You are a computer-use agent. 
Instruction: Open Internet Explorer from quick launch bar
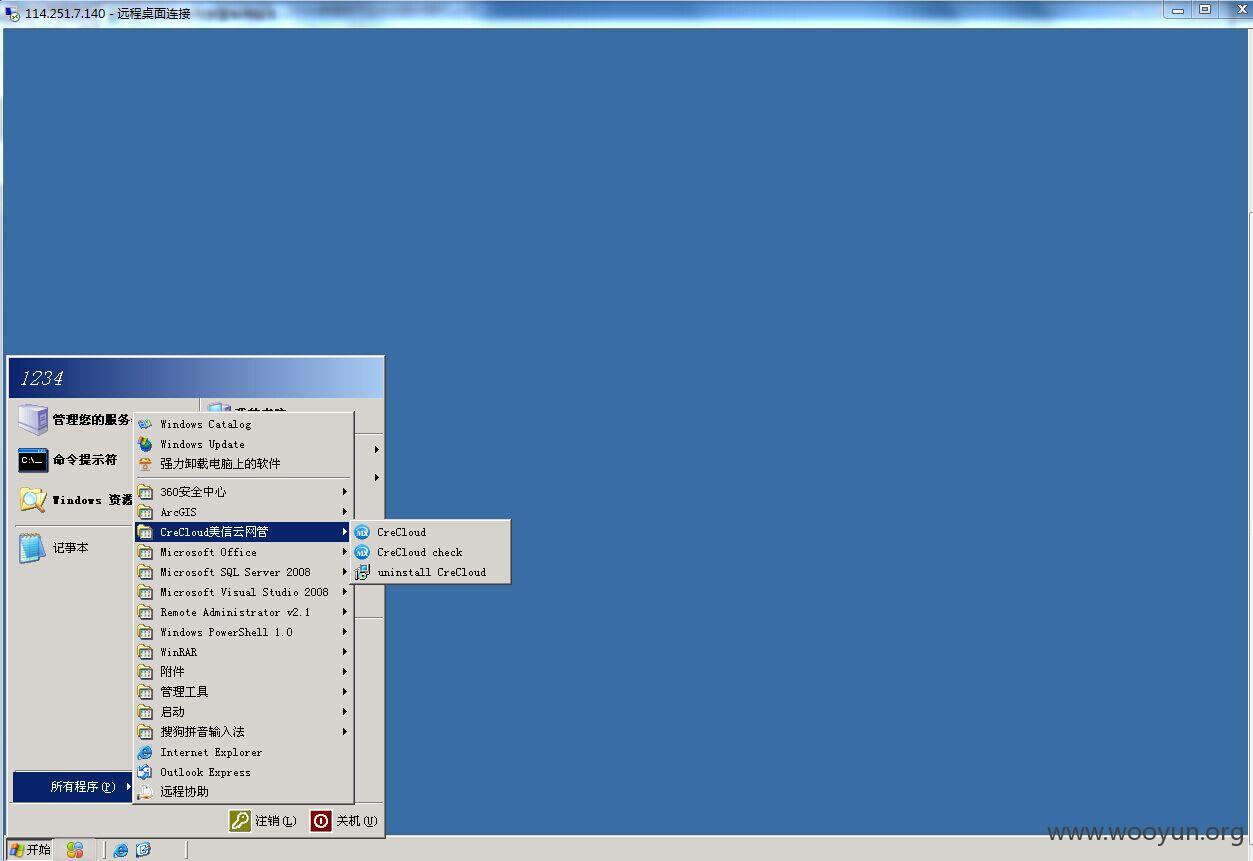tap(121, 850)
